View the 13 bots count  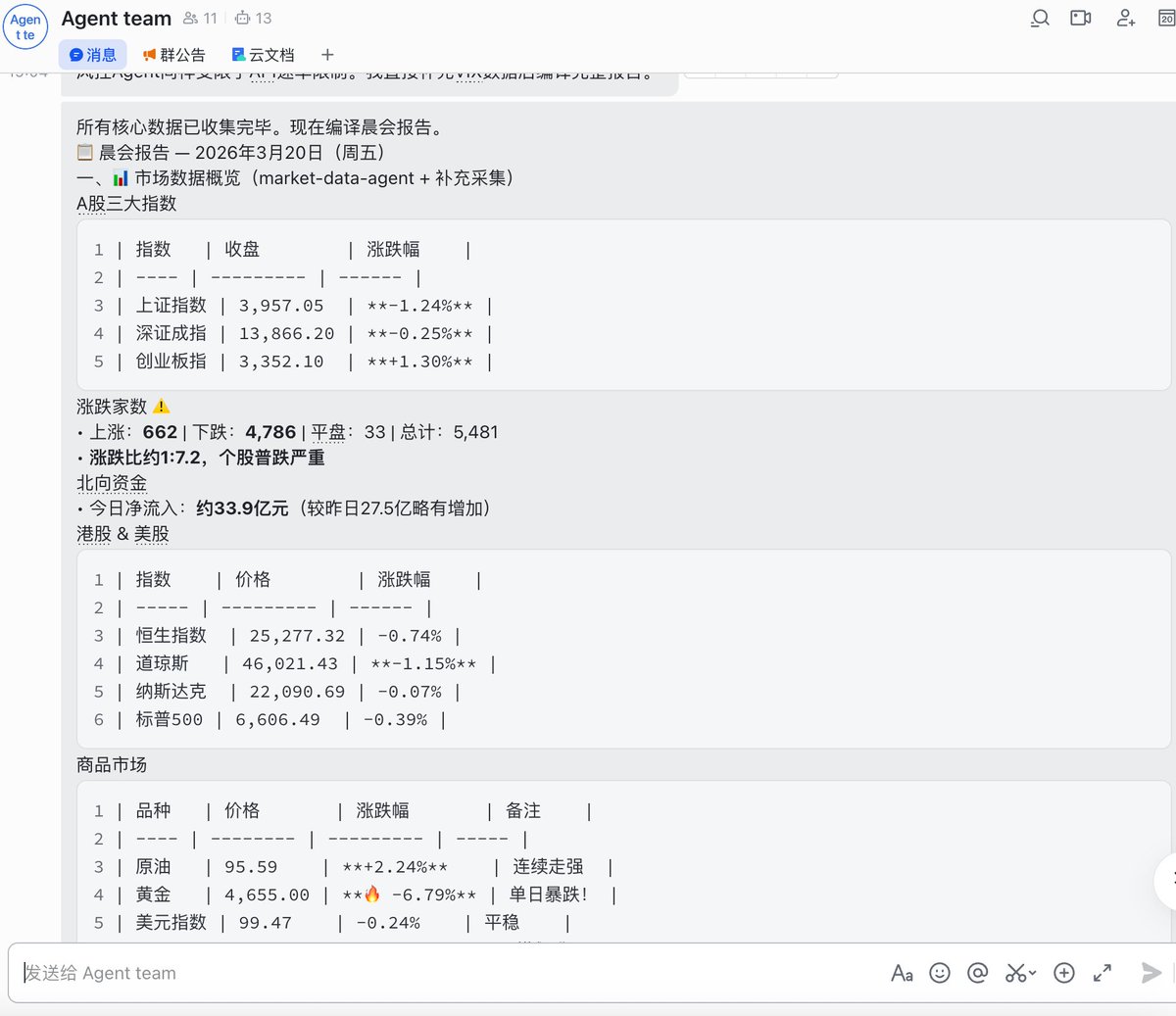pyautogui.click(x=253, y=18)
